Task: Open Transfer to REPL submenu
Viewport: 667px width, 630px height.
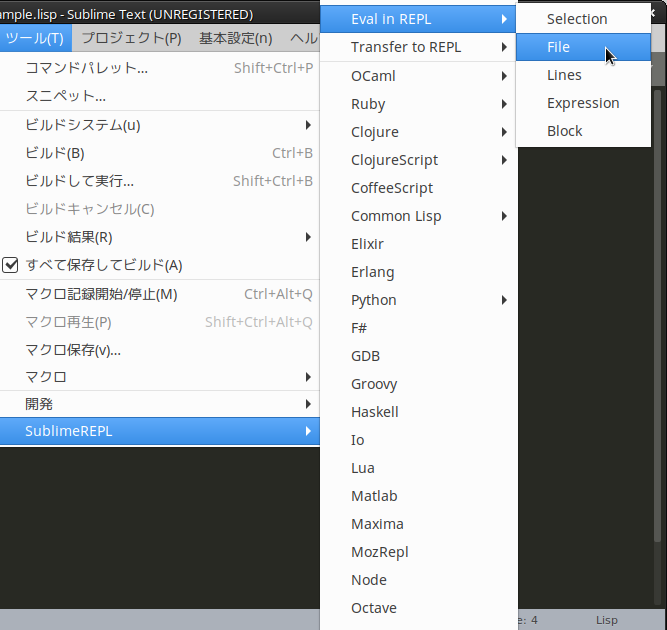Action: pyautogui.click(x=419, y=47)
